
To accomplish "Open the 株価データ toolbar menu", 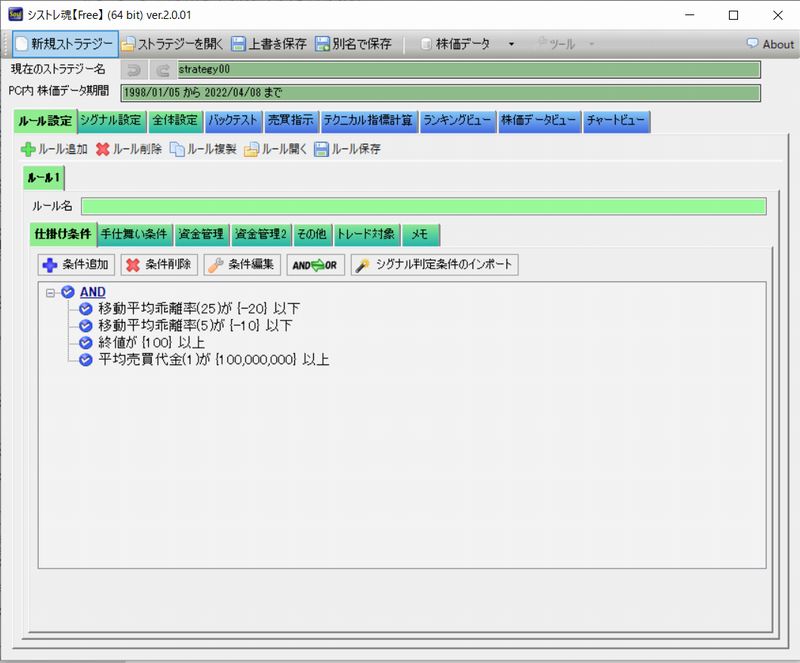I will 456,44.
